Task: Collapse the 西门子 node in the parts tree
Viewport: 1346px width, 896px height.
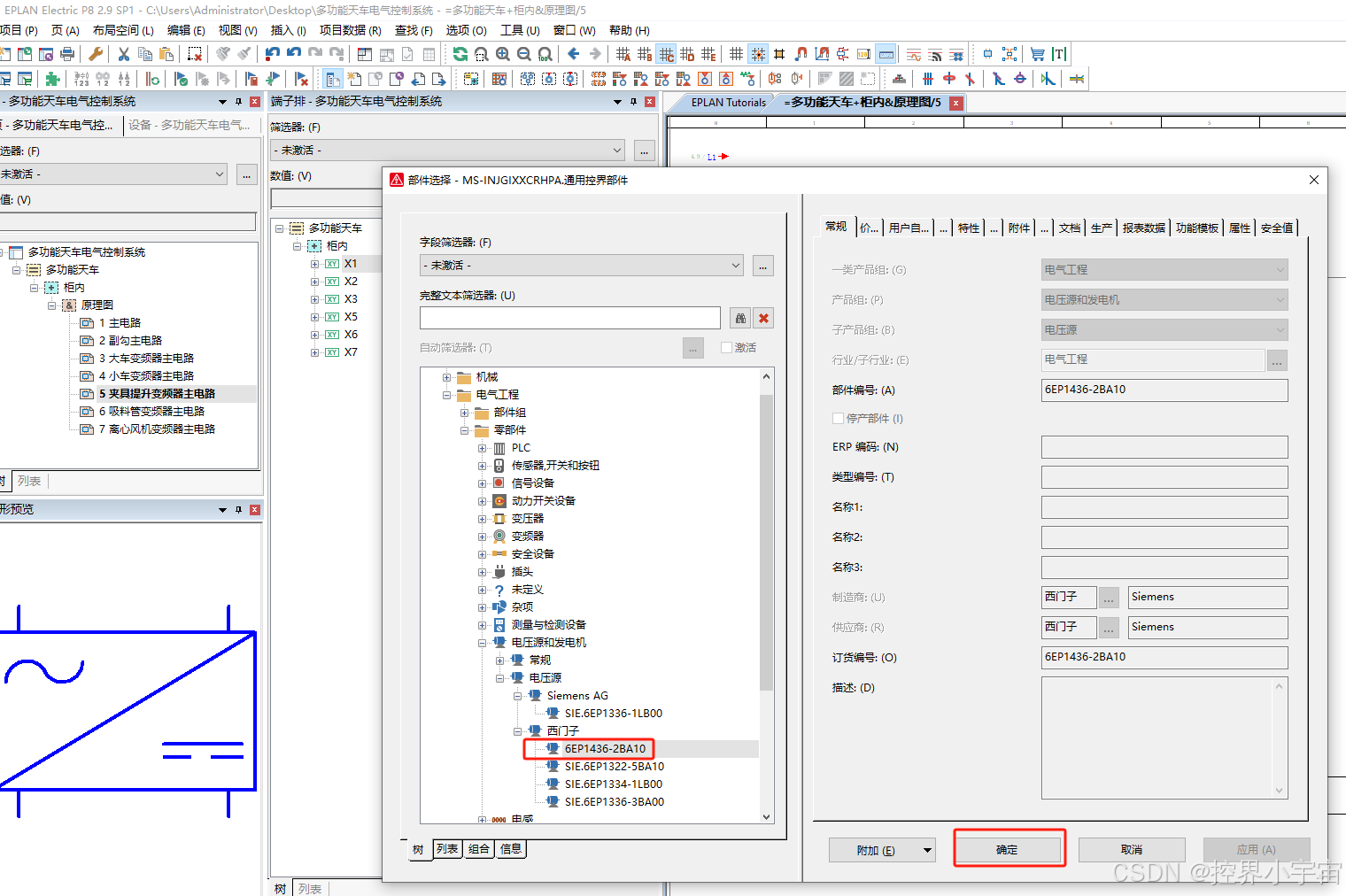Action: [518, 731]
